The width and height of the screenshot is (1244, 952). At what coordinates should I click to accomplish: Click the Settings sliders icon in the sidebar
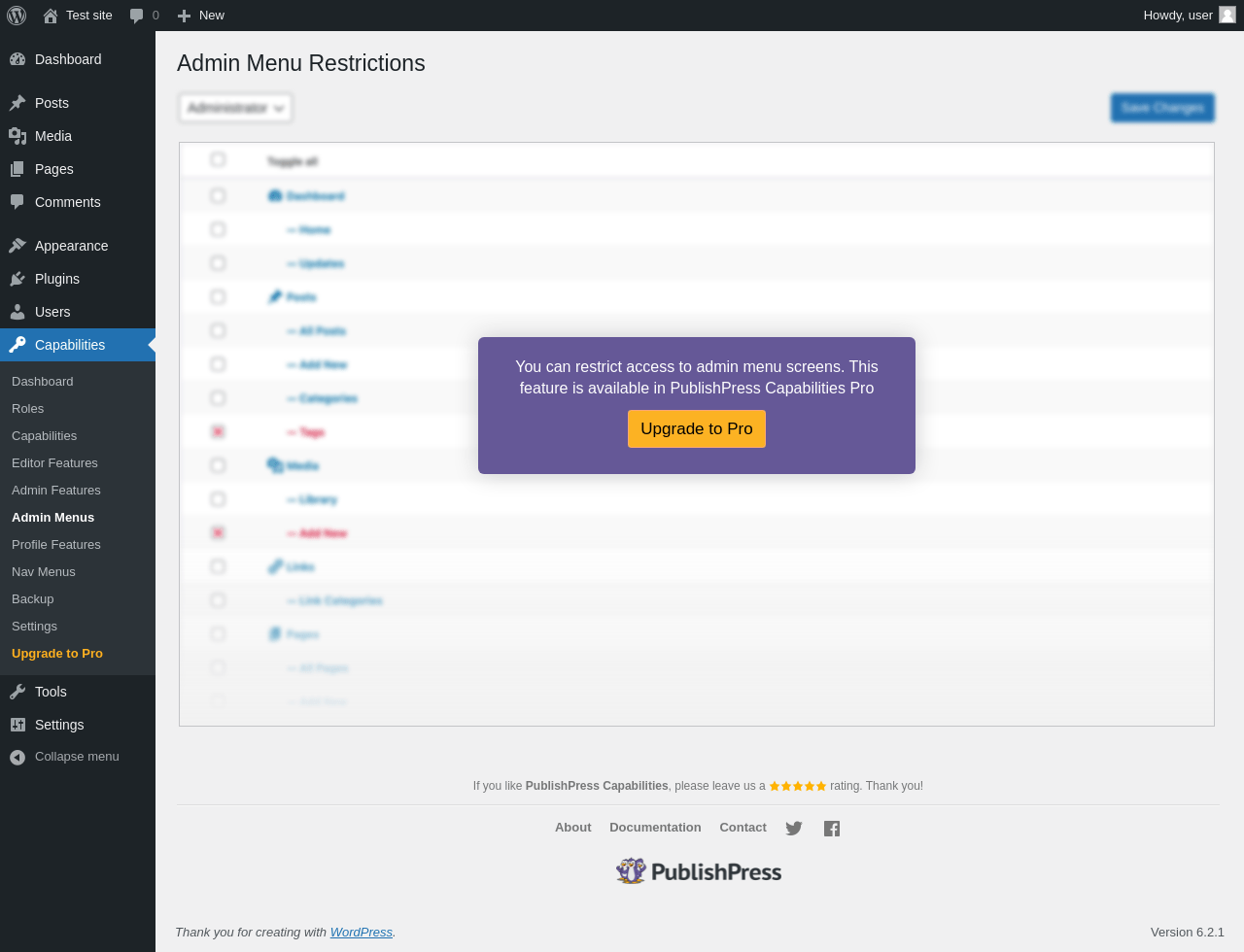coord(17,725)
